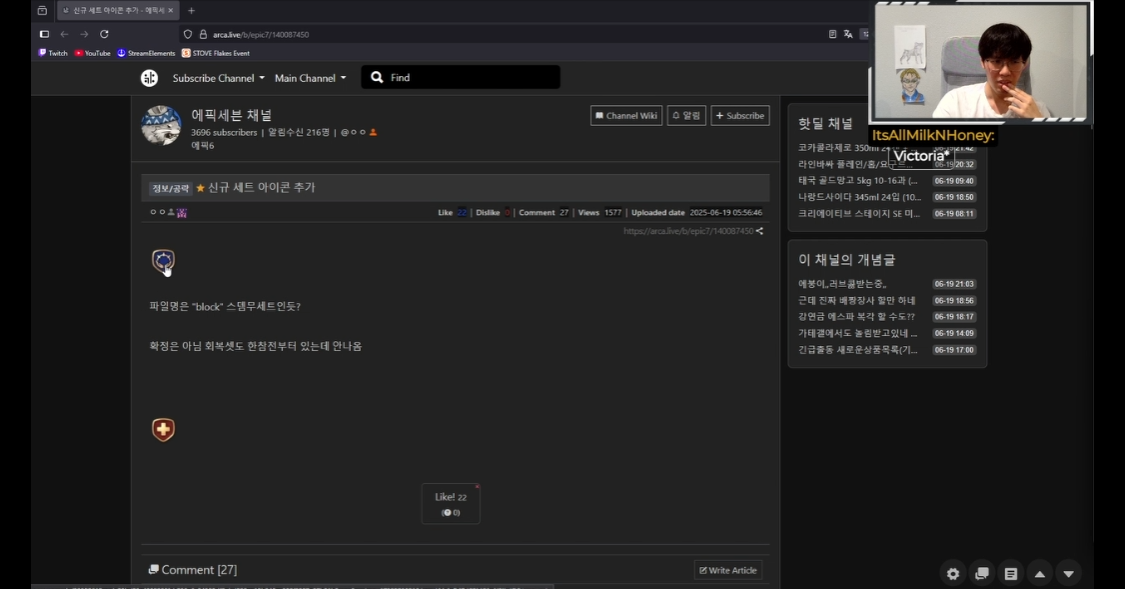Click the arca.live address bar
Viewport: 1125px width, 589px height.
coord(502,34)
